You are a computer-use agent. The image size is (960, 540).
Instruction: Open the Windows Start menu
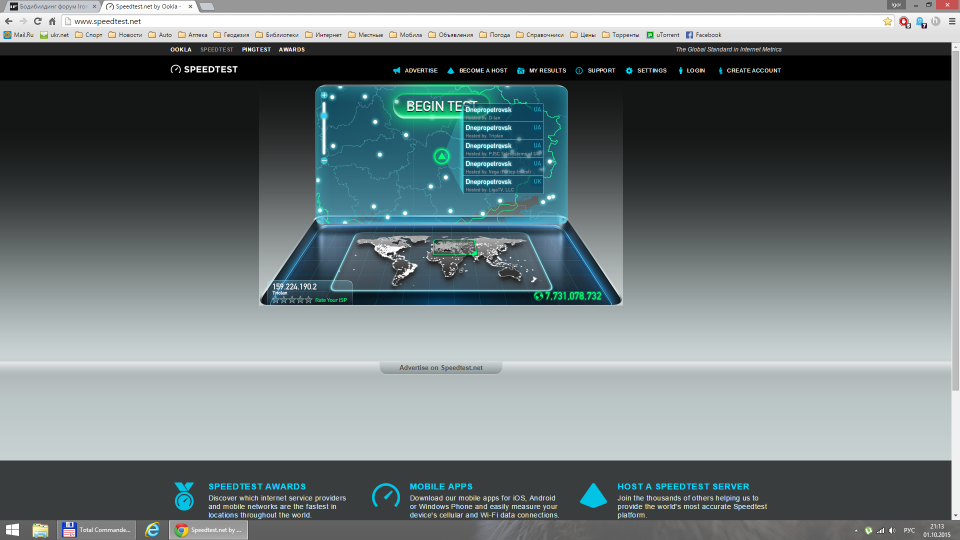click(14, 529)
